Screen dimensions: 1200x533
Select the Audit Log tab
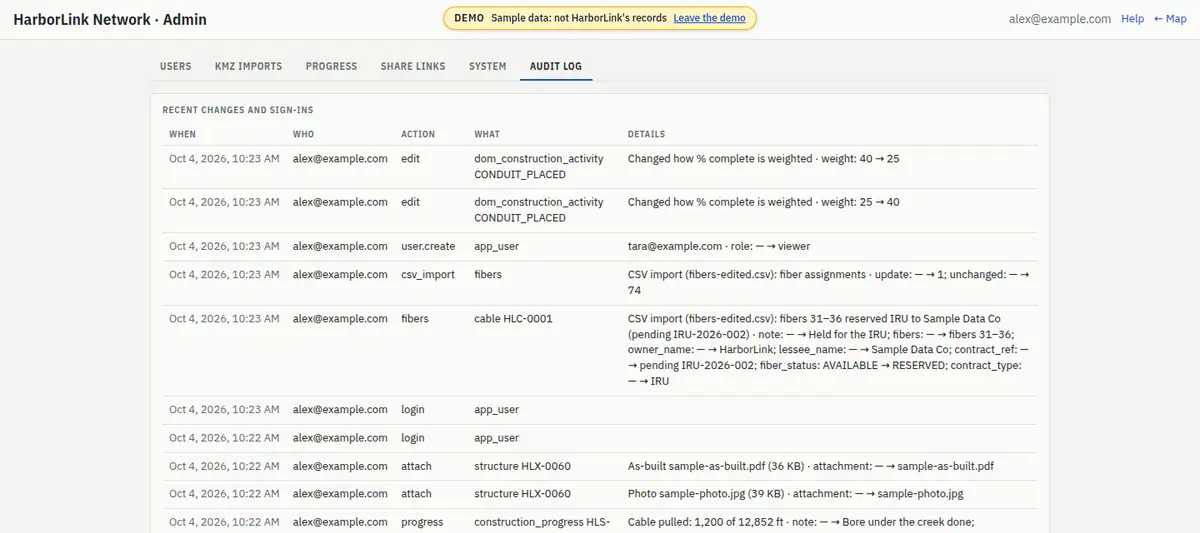coord(556,66)
